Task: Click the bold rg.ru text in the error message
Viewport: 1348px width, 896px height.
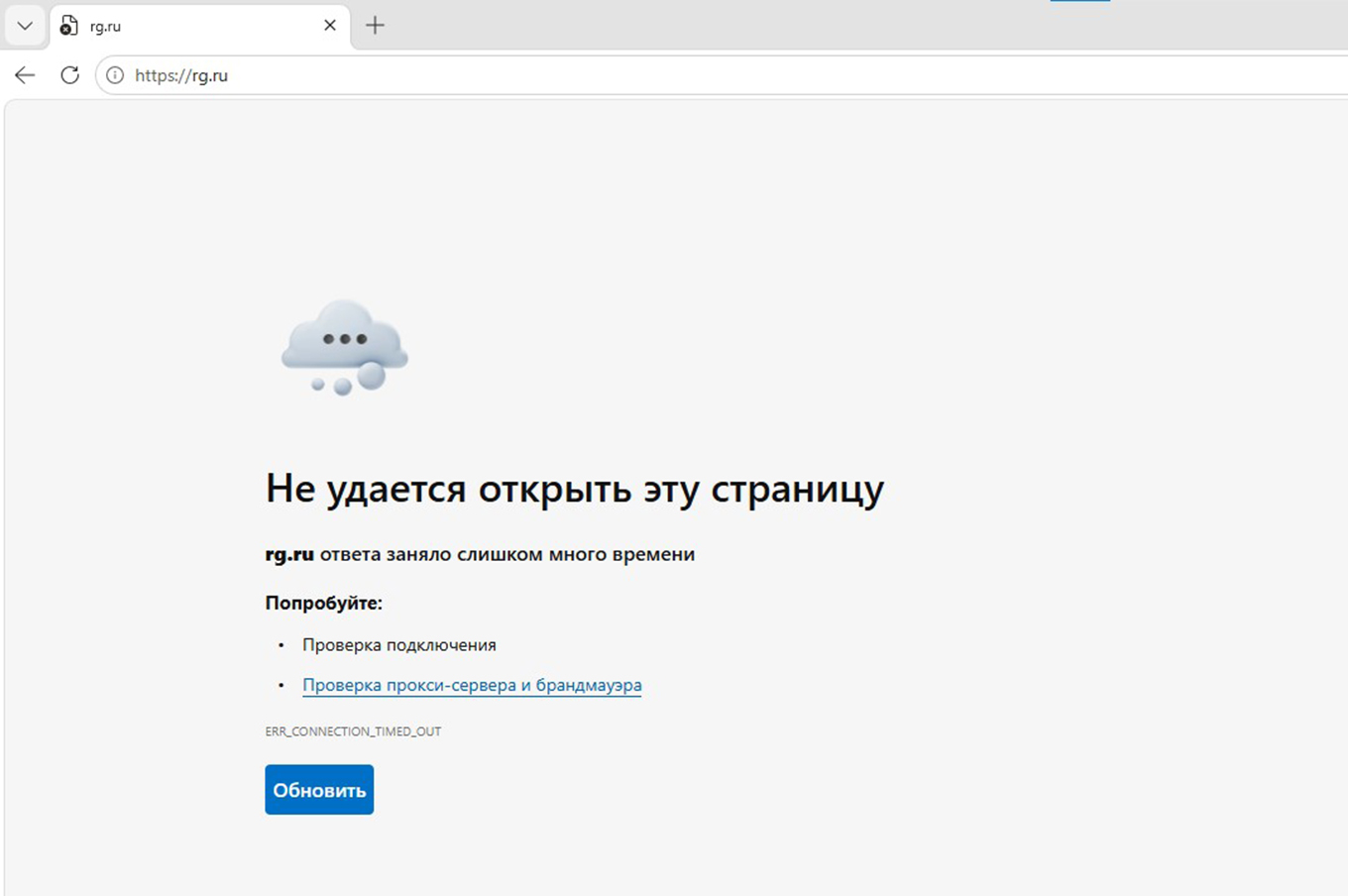Action: (x=289, y=554)
